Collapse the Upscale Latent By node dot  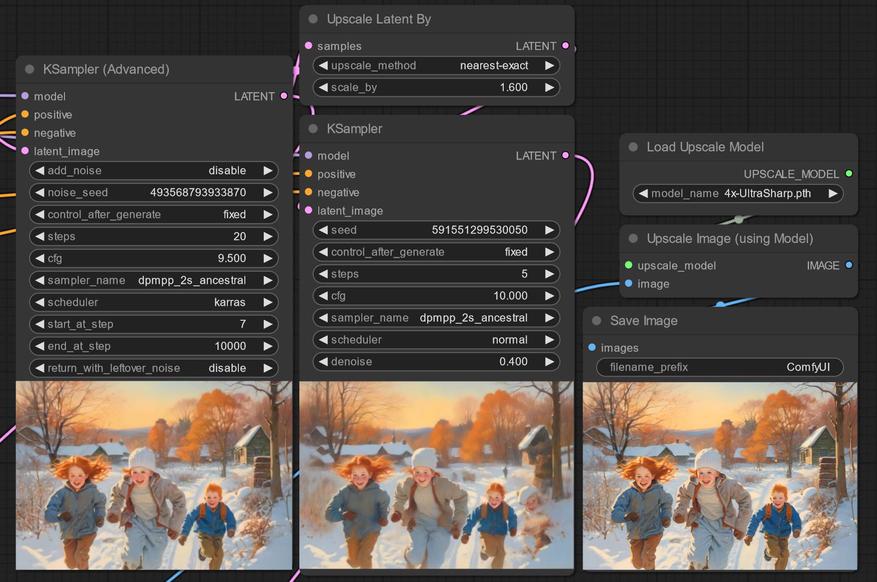[x=313, y=19]
